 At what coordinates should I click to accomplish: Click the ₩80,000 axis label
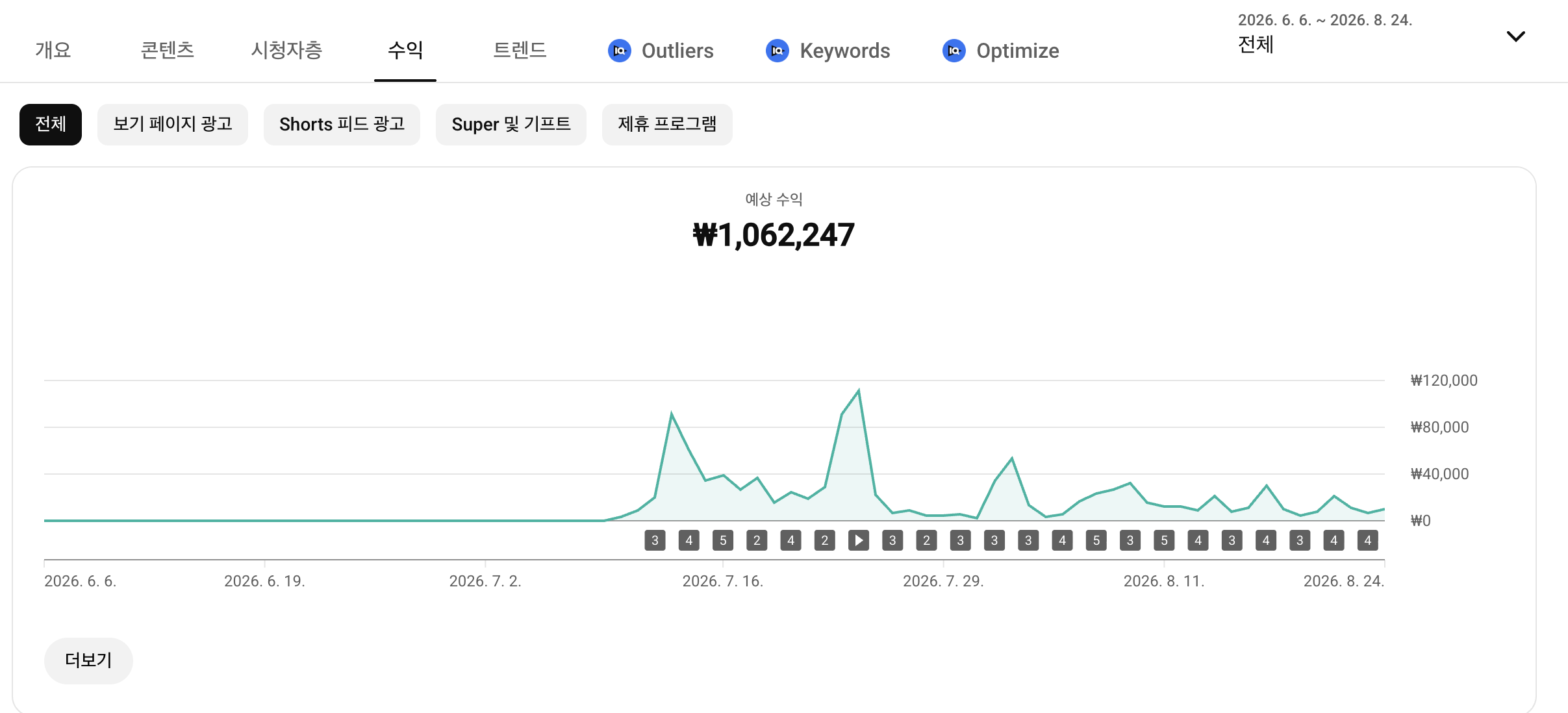1439,427
